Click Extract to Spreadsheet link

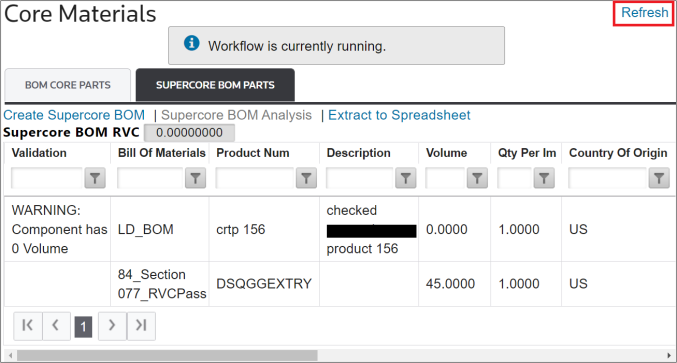tap(399, 115)
